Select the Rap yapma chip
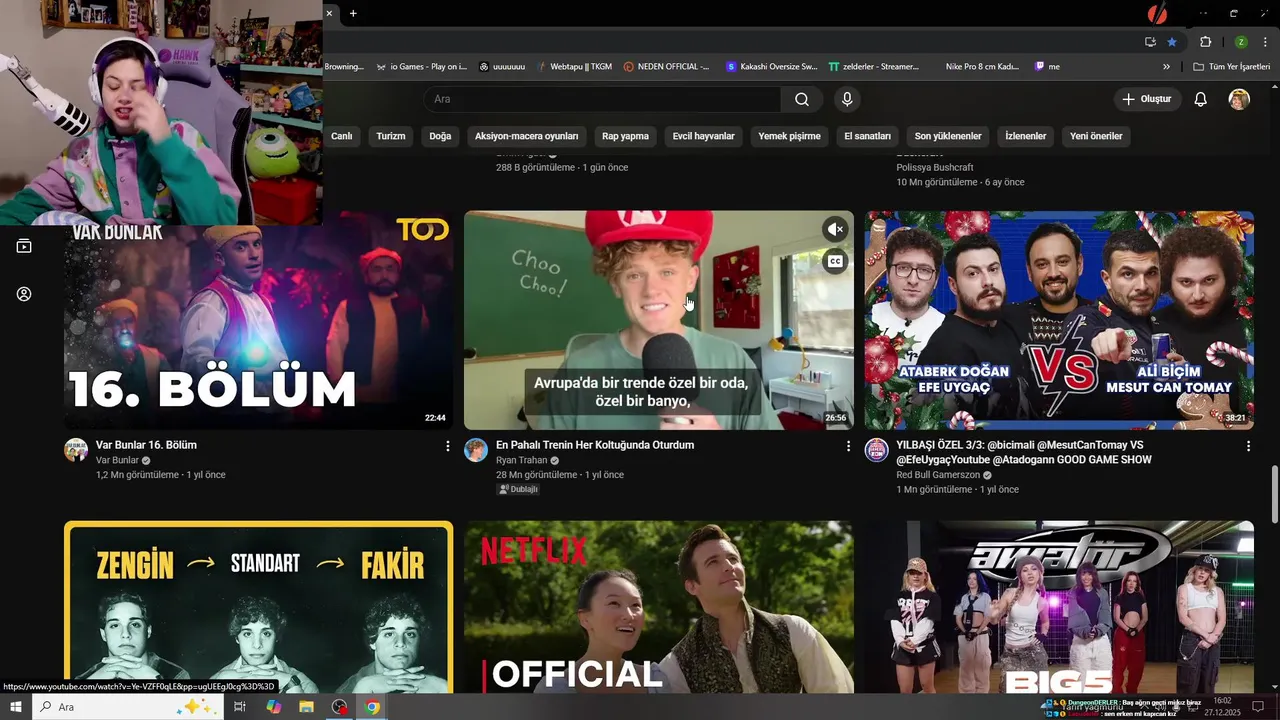1280x720 pixels. tap(625, 136)
